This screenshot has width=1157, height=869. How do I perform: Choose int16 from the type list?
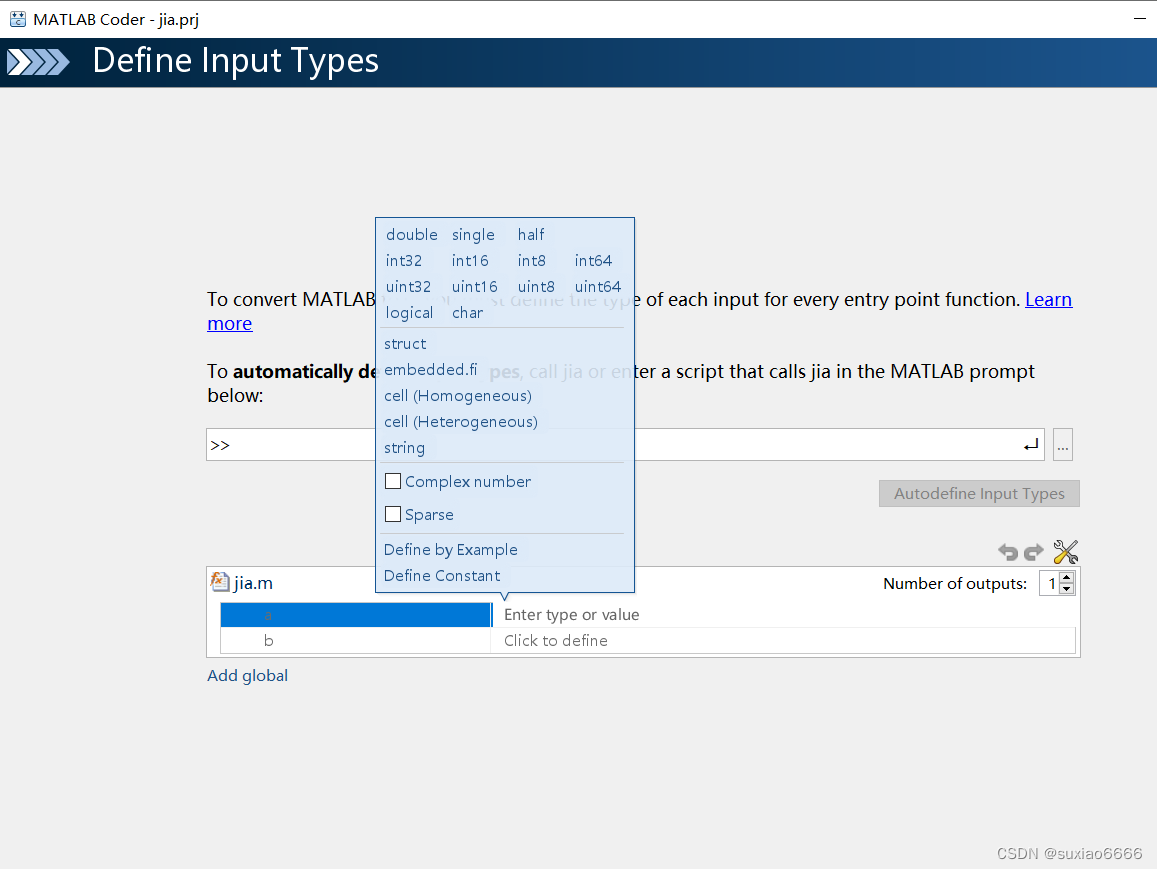coord(470,260)
